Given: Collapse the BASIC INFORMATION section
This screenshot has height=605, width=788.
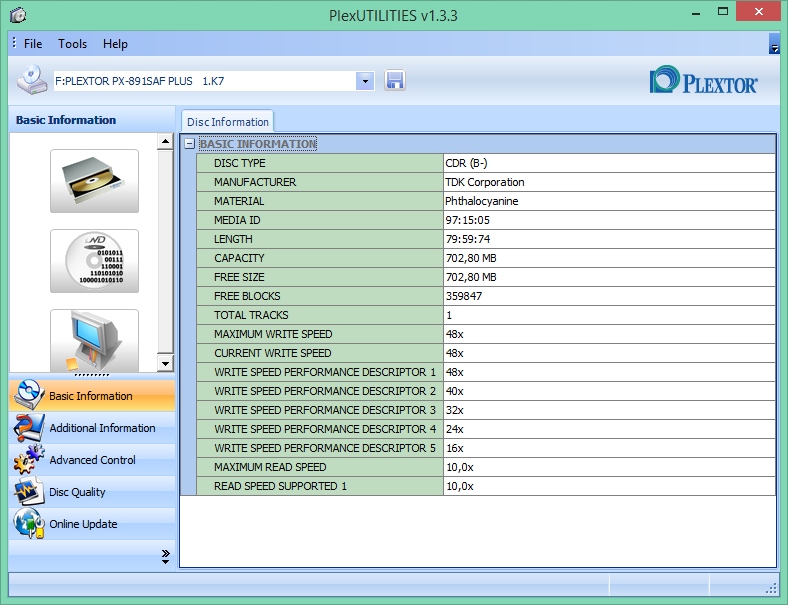Looking at the screenshot, I should coord(189,144).
